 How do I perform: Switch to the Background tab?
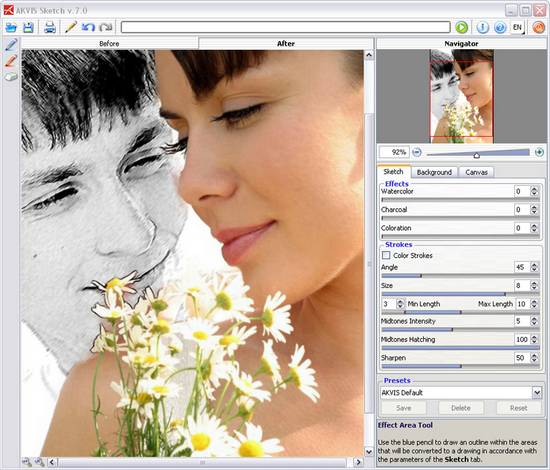434,172
